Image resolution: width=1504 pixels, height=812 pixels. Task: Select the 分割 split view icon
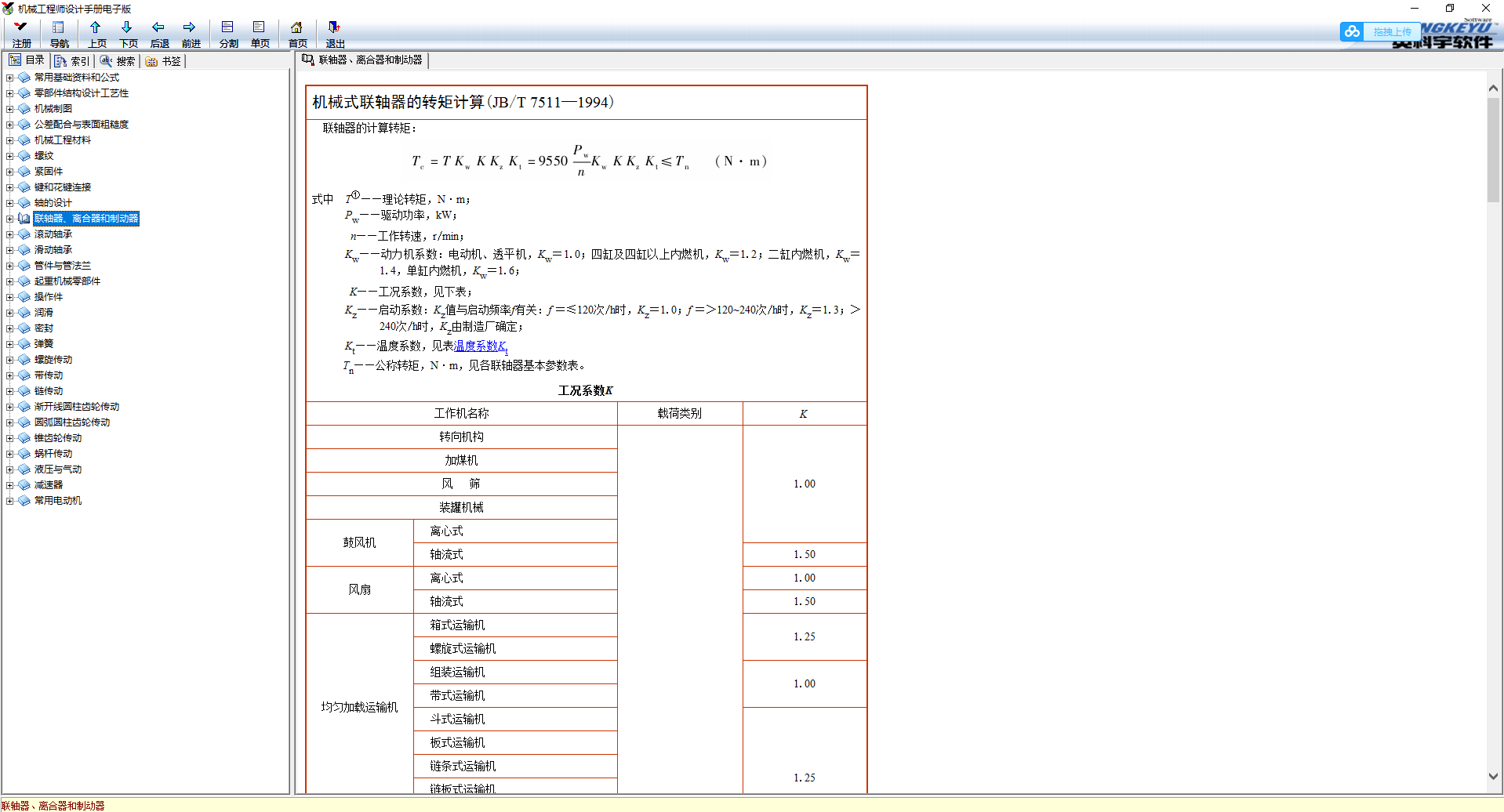pyautogui.click(x=228, y=34)
